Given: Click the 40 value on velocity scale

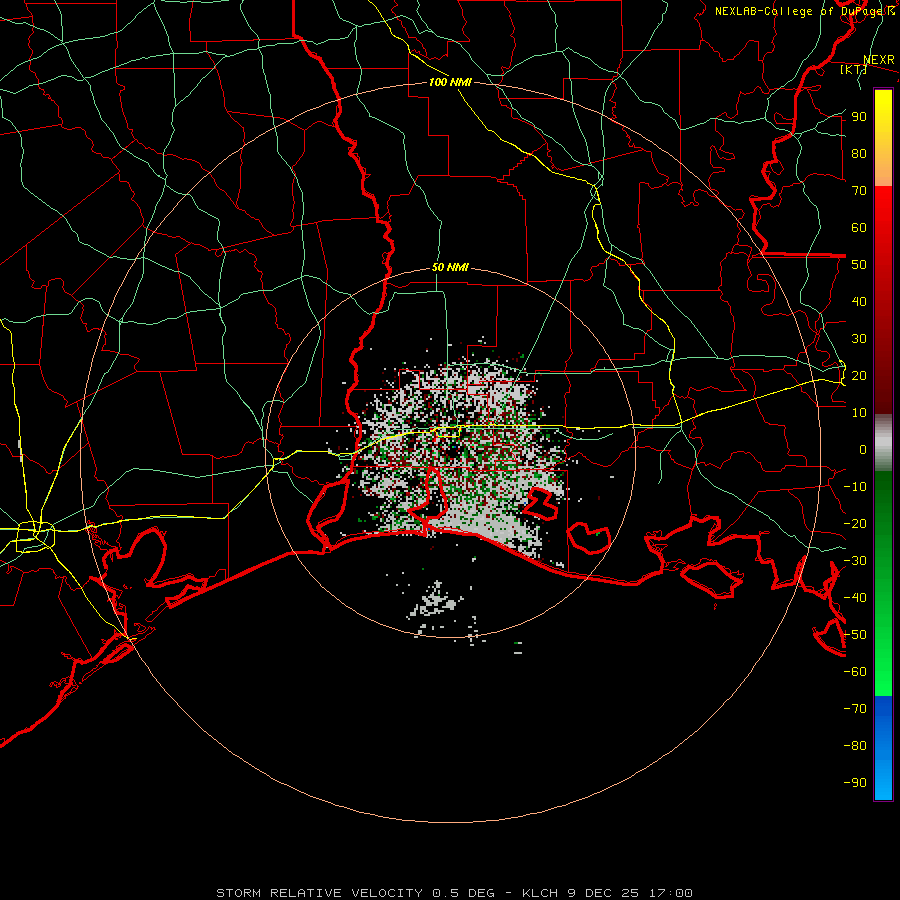Looking at the screenshot, I should coord(859,302).
